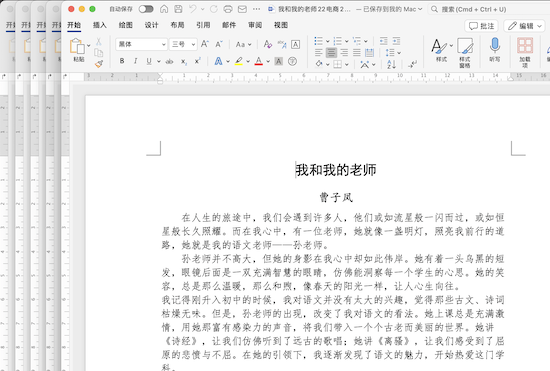The image size is (550, 371).
Task: Redo the last action
Action: (x=214, y=9)
